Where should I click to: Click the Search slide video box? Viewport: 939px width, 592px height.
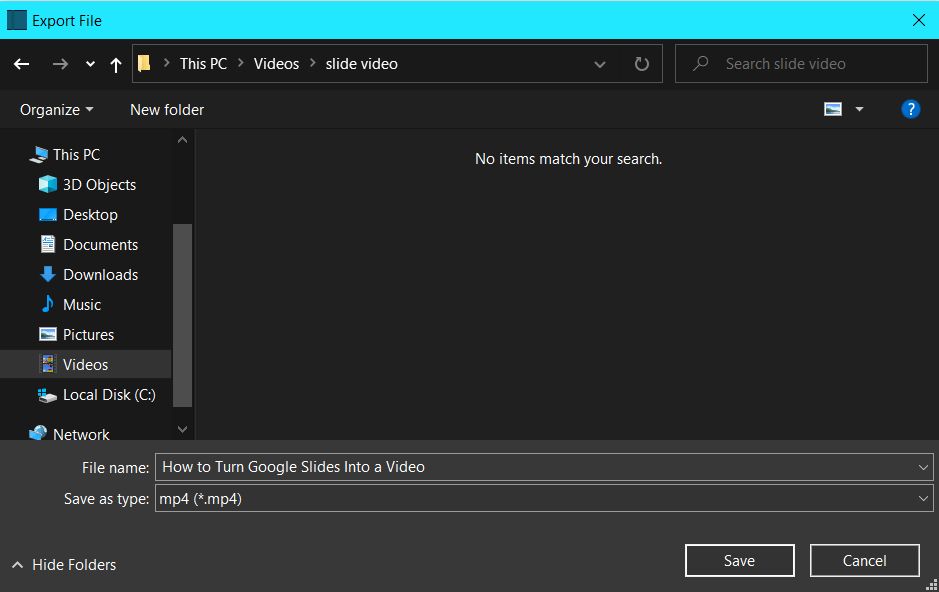[800, 63]
